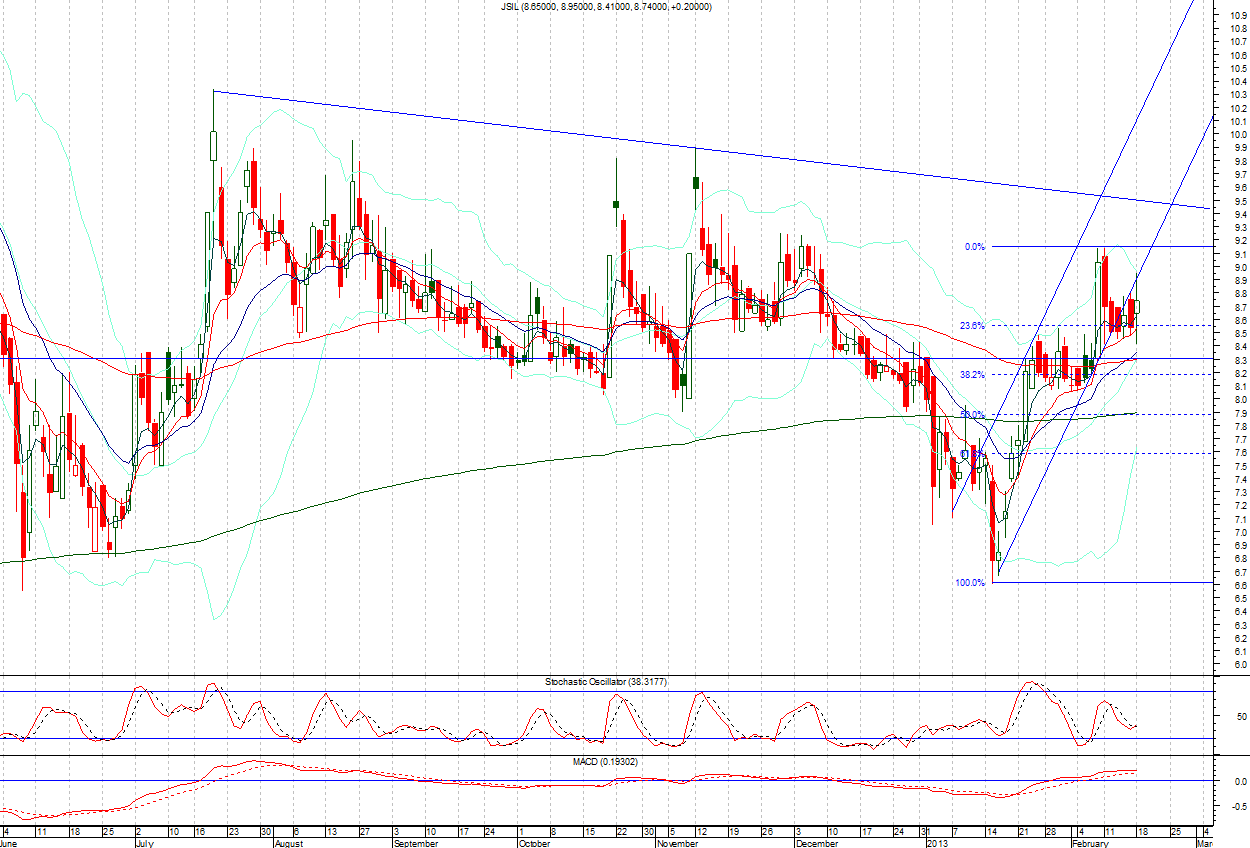
Task: Click the December month label
Action: click(x=815, y=843)
